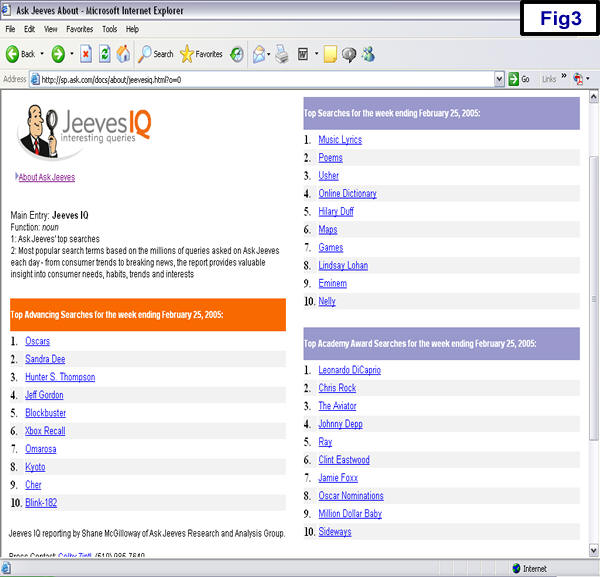Viewport: 600px width, 577px height.
Task: Click the IE icon in title bar
Action: tap(6, 10)
